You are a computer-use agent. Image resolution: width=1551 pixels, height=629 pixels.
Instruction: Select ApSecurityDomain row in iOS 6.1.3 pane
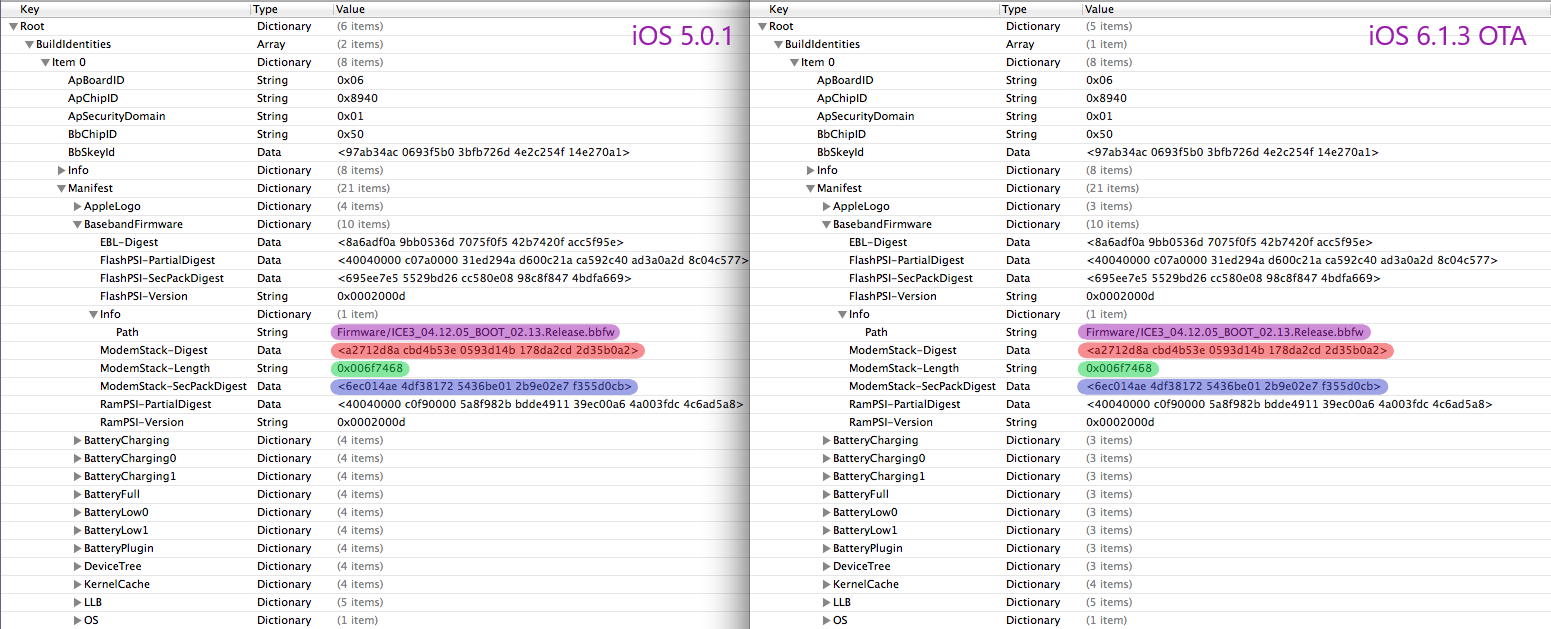click(1151, 116)
